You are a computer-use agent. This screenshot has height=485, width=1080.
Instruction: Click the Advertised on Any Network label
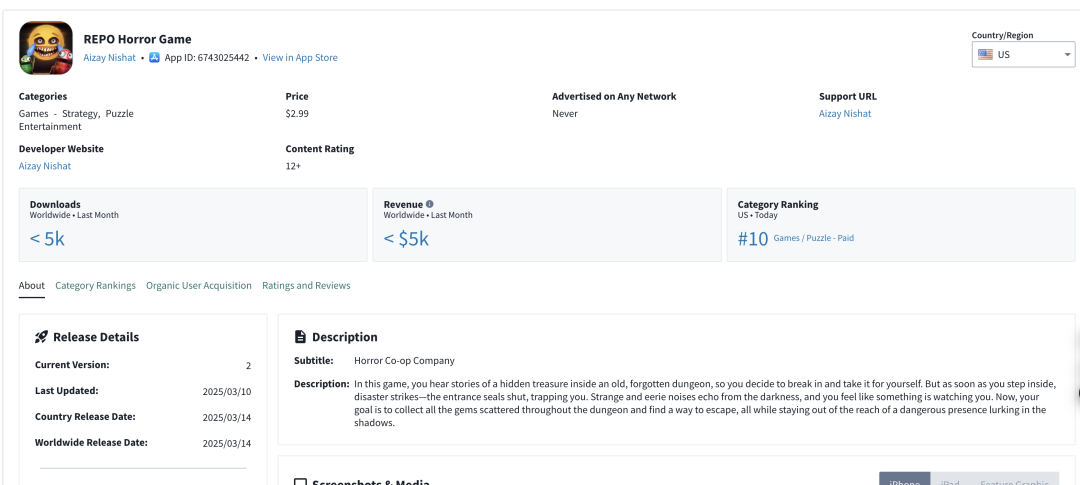pos(614,96)
